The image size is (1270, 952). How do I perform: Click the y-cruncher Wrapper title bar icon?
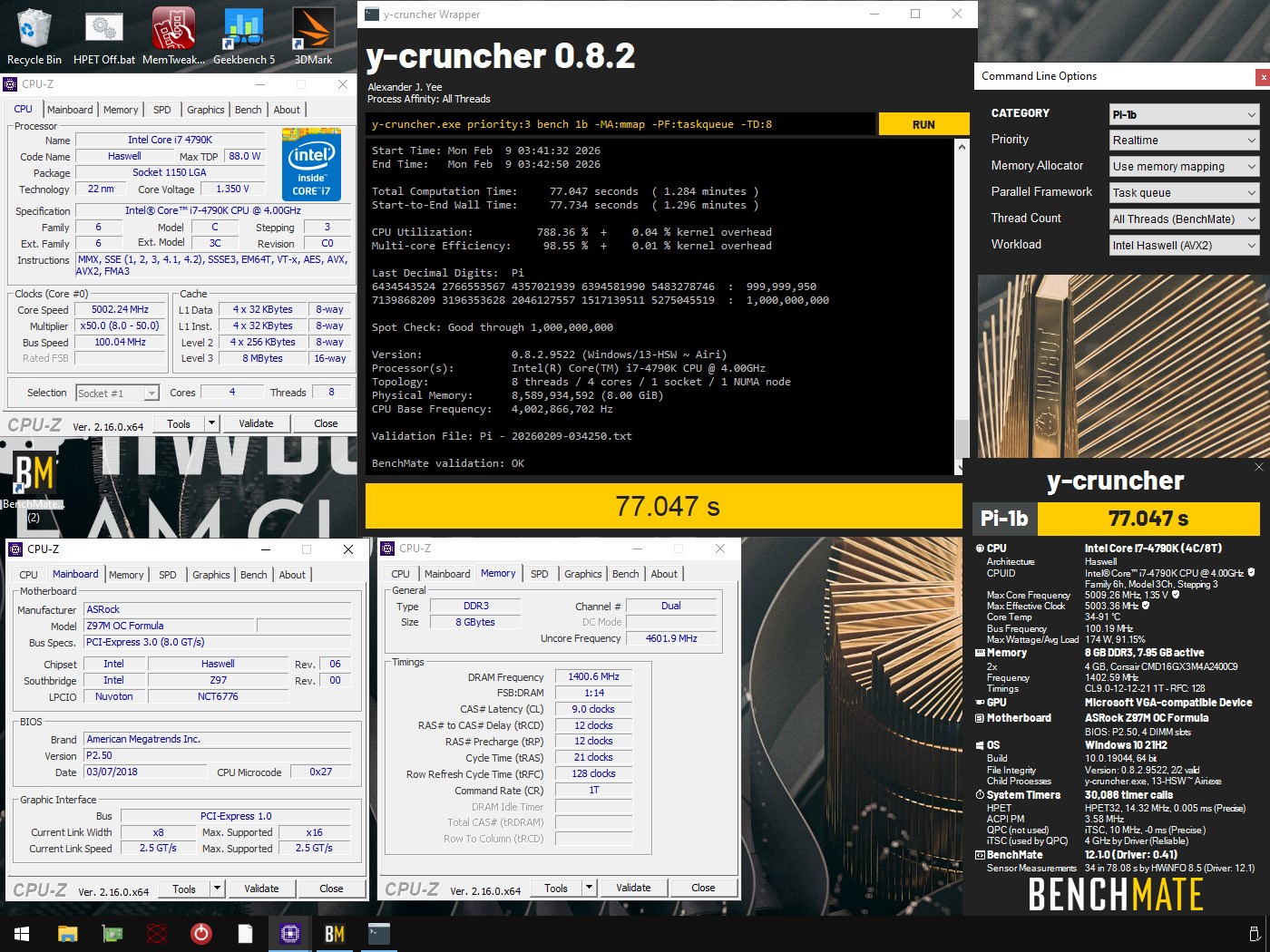[x=372, y=15]
